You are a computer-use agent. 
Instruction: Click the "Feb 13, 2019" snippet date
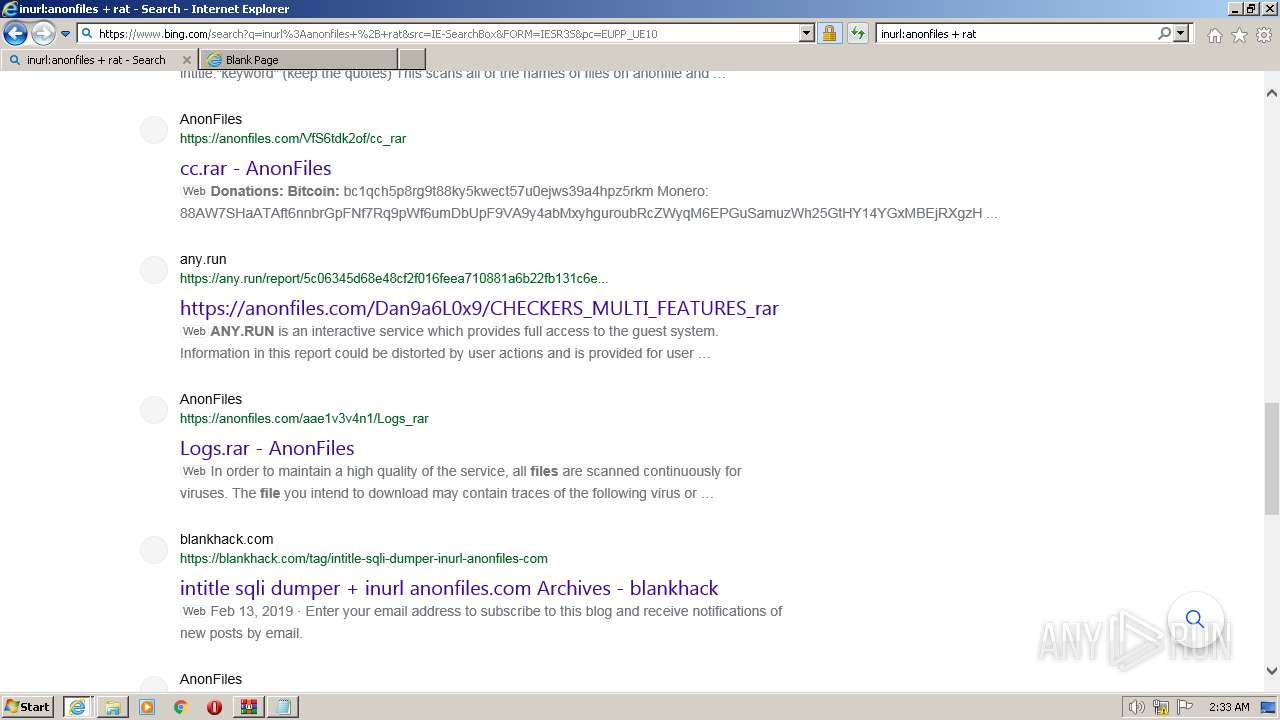coord(252,611)
